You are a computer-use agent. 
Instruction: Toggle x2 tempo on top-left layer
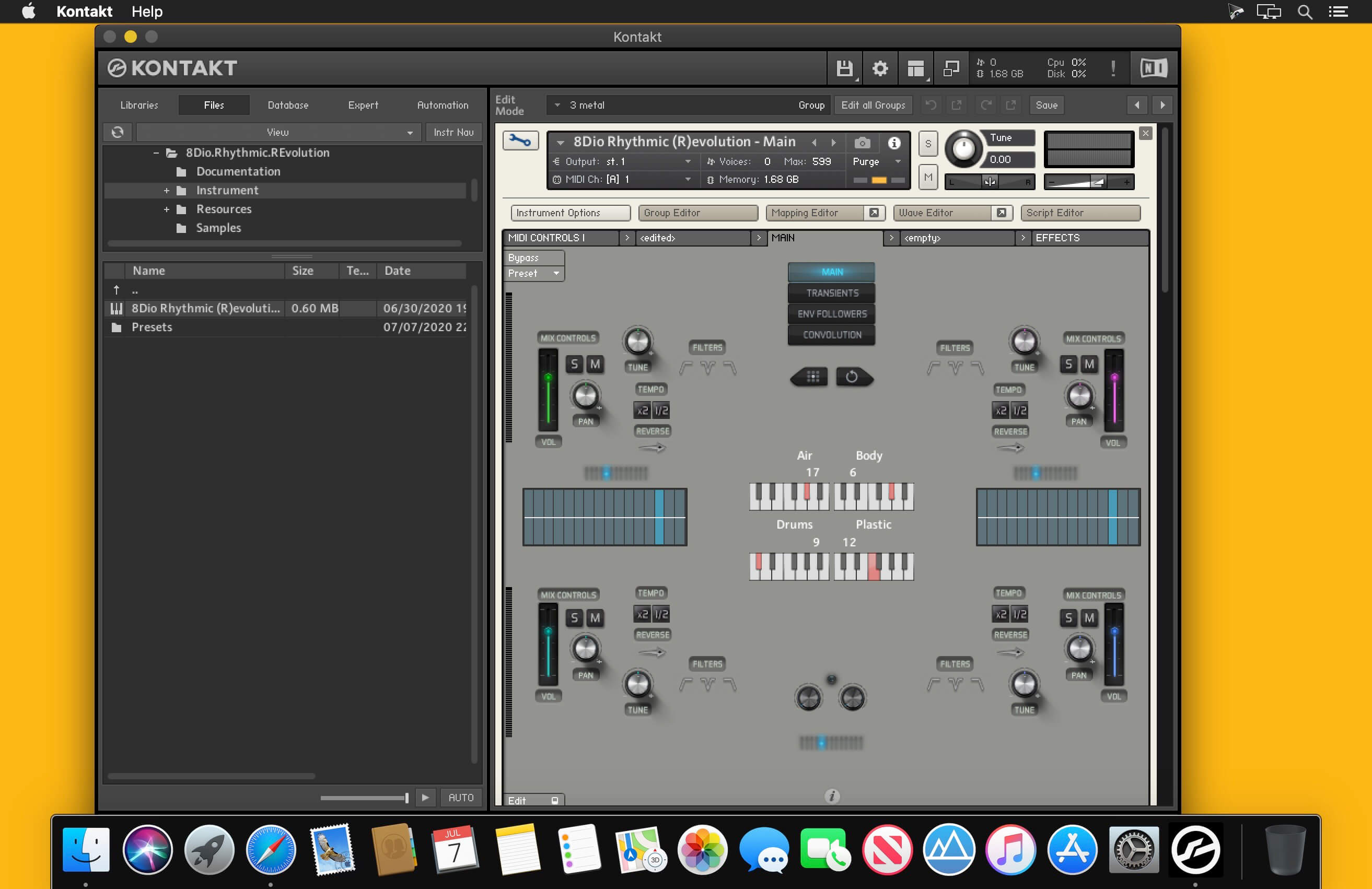(642, 410)
